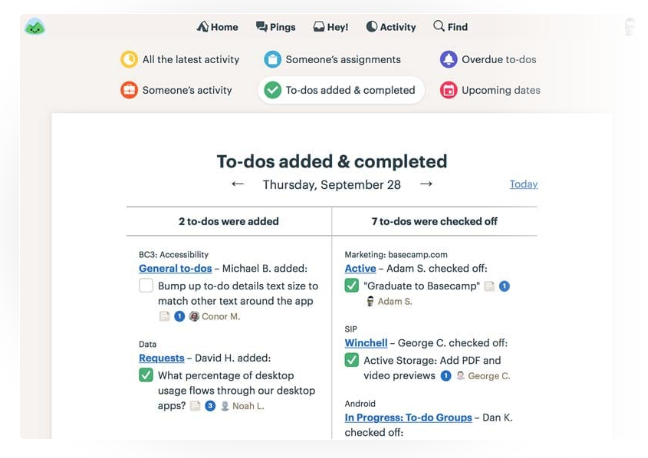Click the blue clipboard Someone's assignments icon
Screen dimensions: 648x458
[x=272, y=59]
